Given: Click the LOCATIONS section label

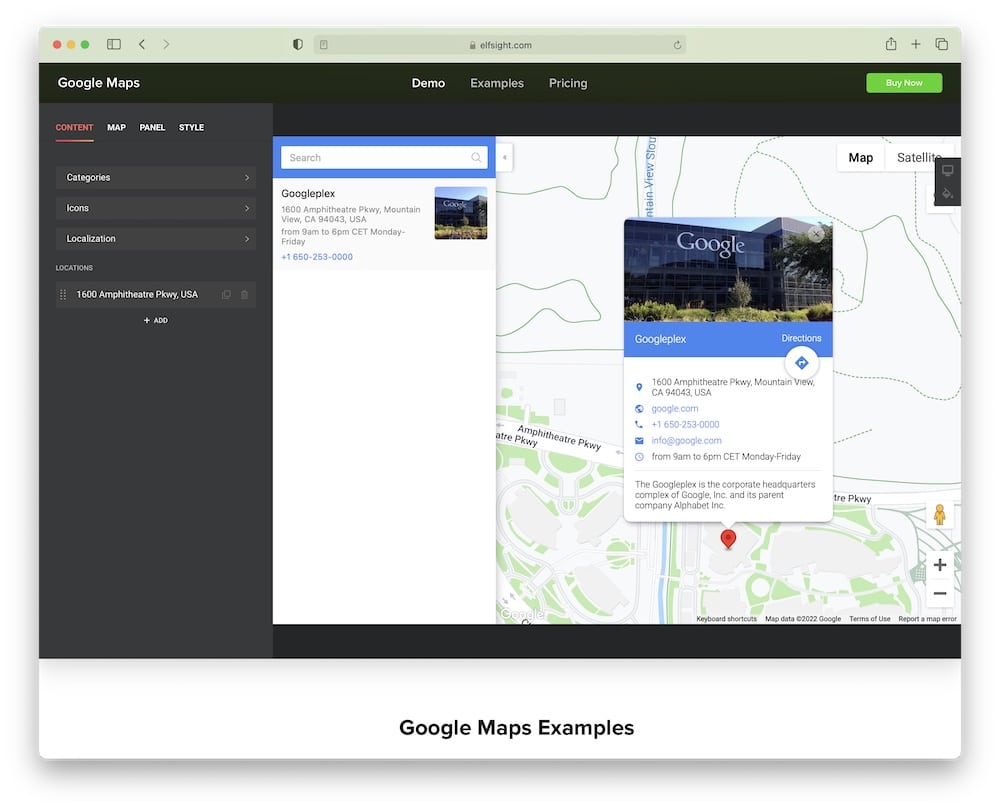Looking at the screenshot, I should pos(74,268).
